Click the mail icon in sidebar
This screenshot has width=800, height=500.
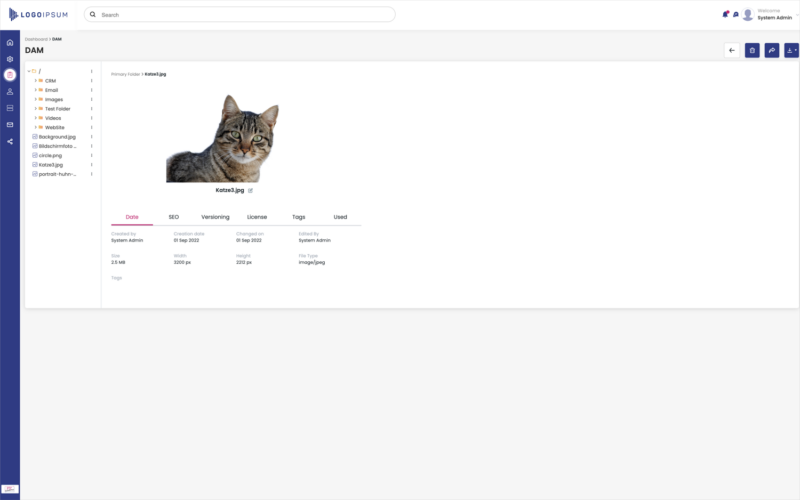[x=10, y=124]
